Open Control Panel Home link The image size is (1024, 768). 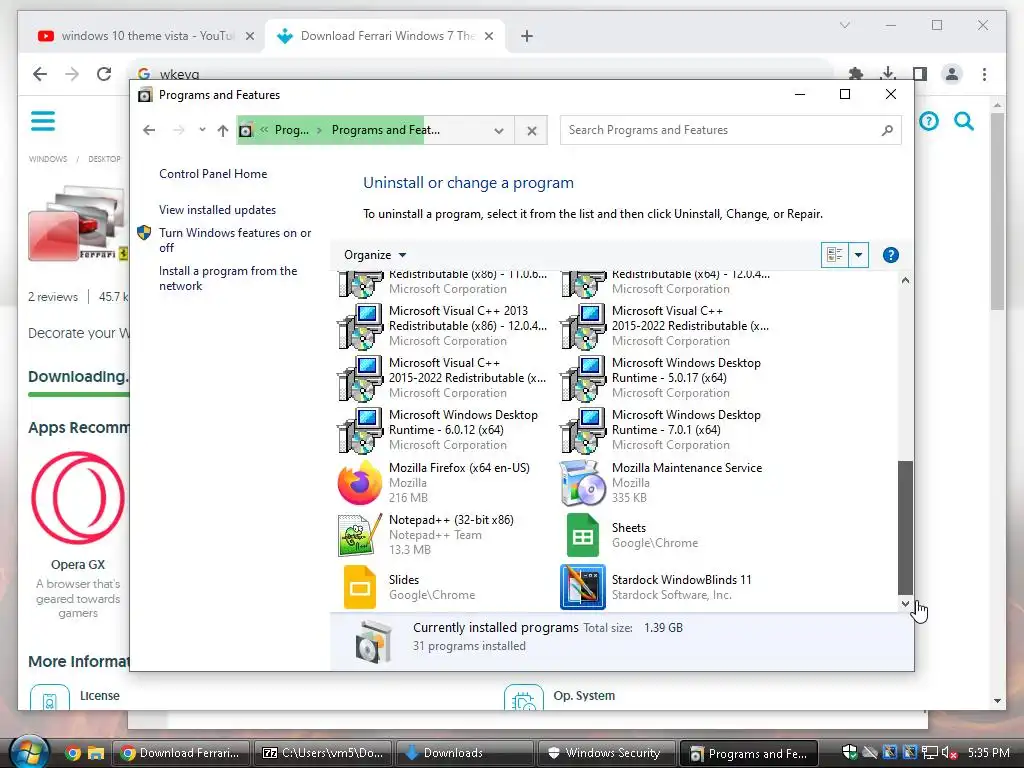click(213, 174)
